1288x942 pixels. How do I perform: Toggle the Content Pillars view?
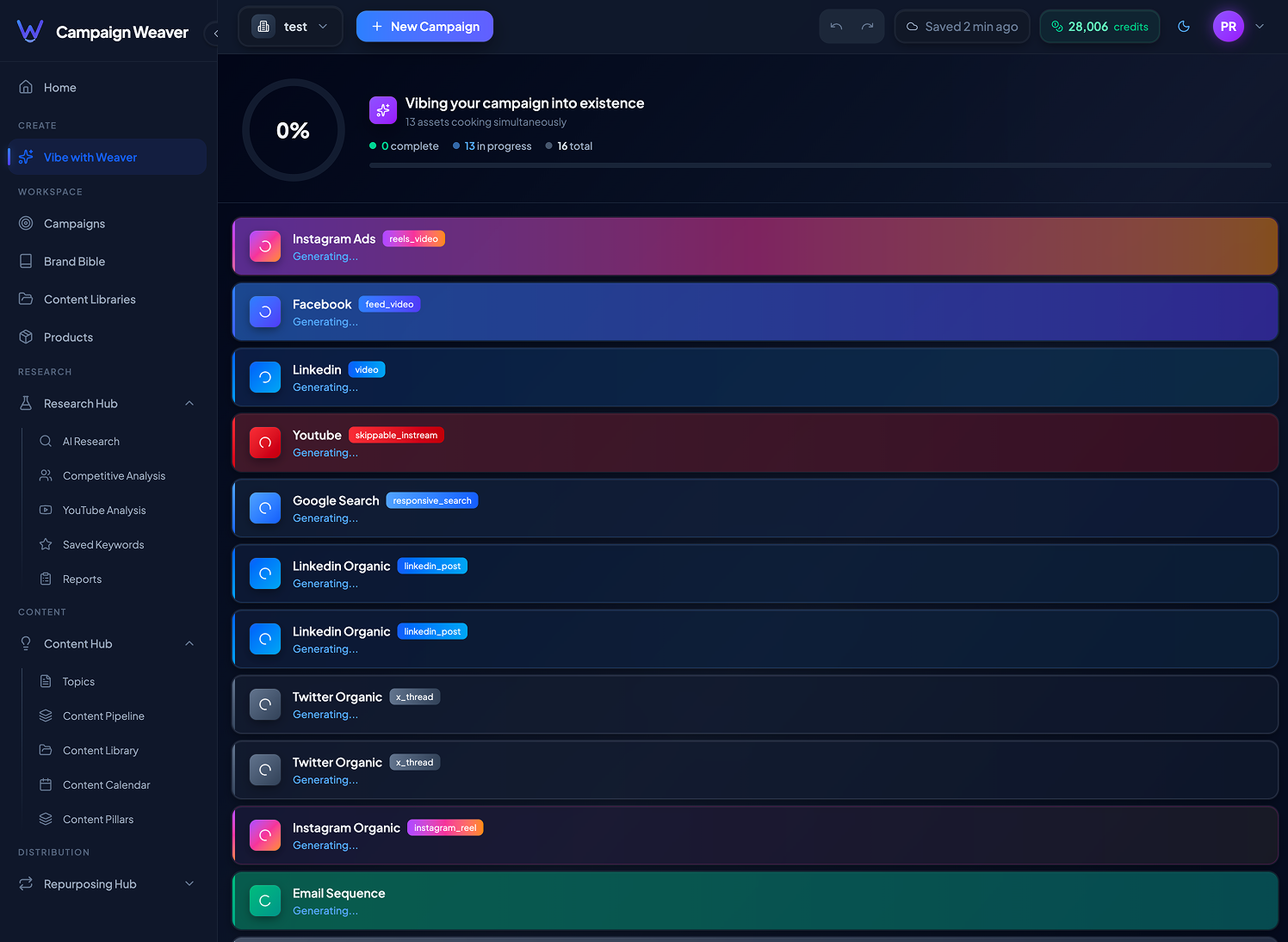click(x=98, y=819)
